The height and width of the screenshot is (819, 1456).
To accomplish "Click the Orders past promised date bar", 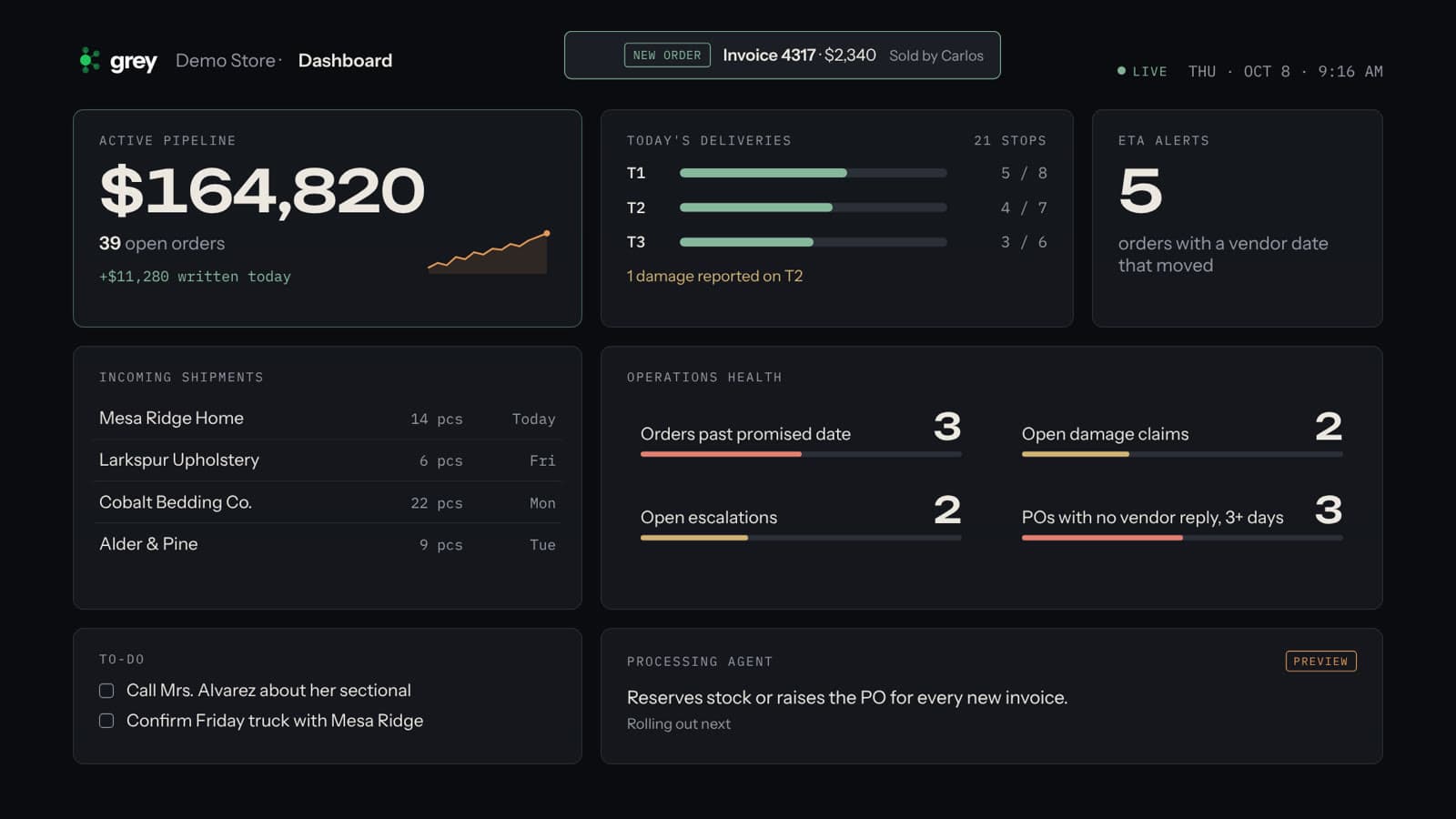I will [801, 454].
